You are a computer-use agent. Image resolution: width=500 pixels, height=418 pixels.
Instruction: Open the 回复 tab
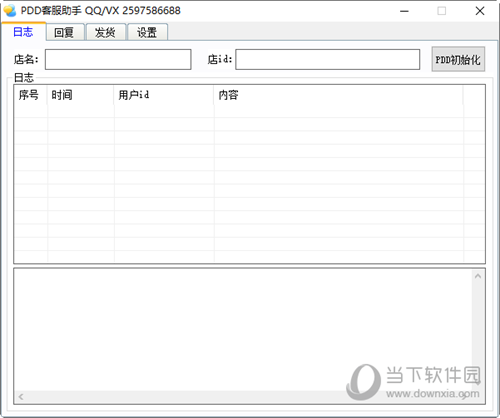click(65, 32)
